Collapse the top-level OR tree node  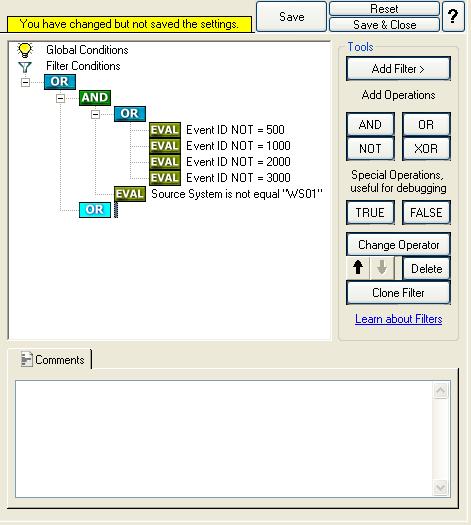tap(25, 82)
